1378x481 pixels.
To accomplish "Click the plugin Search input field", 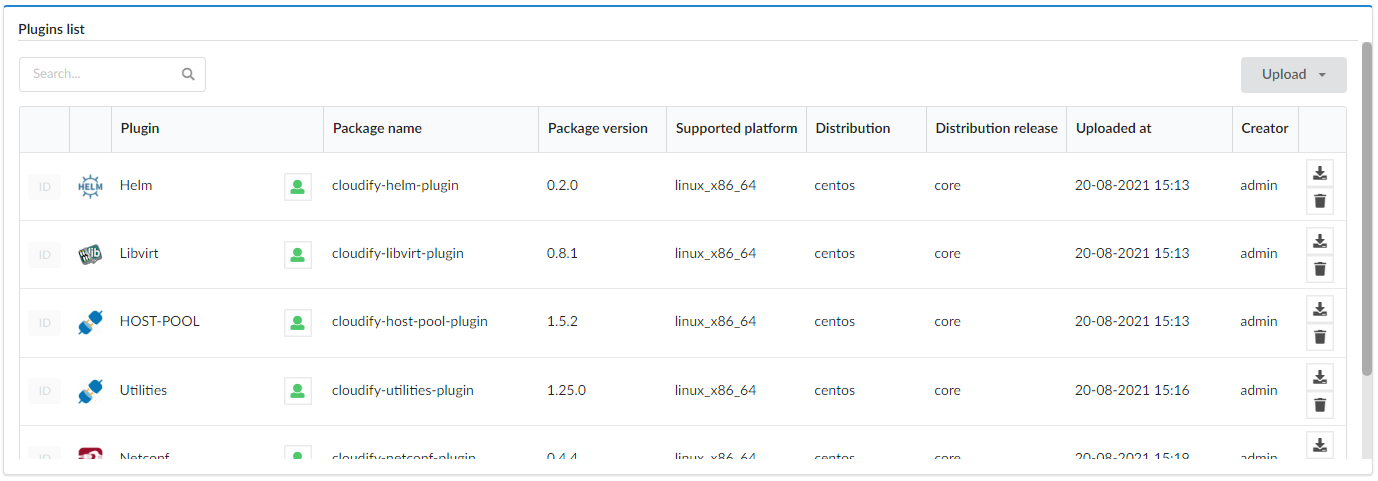I will 112,74.
